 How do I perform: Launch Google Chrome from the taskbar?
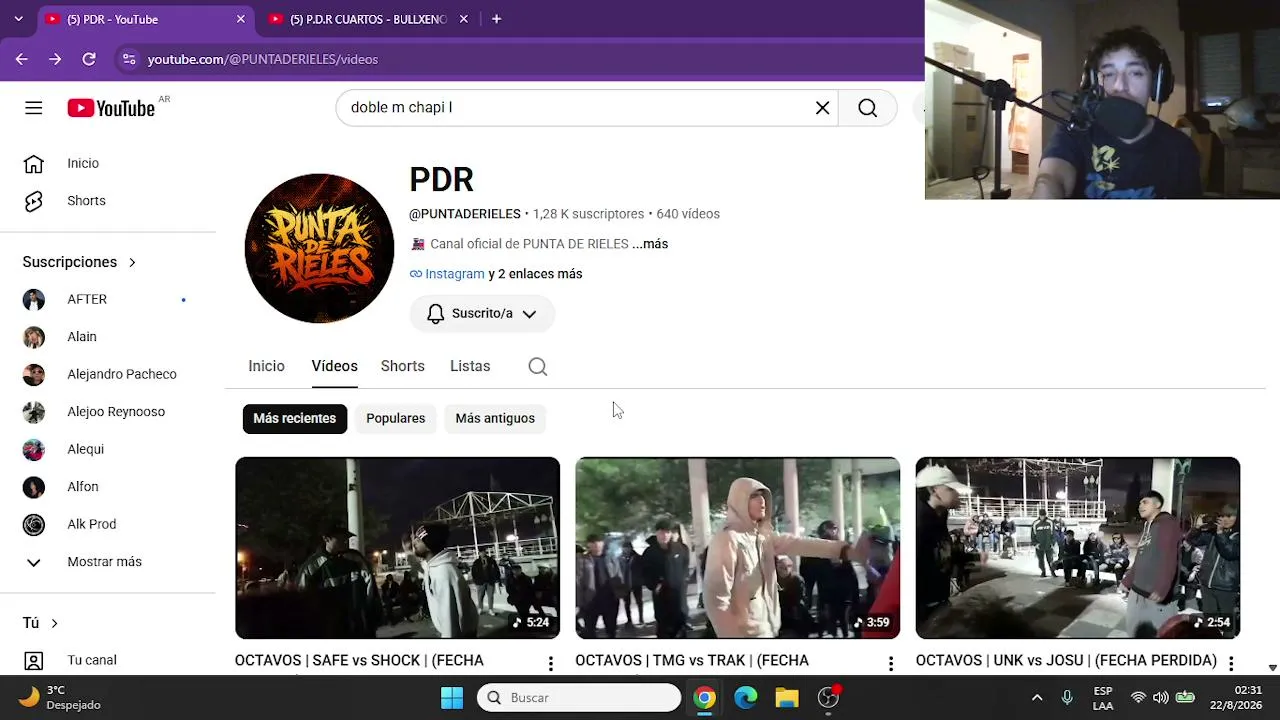(x=705, y=698)
